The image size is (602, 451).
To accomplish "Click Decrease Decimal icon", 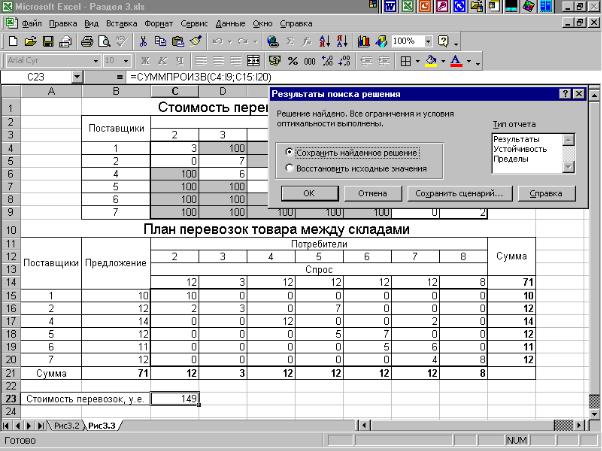I will [x=344, y=61].
